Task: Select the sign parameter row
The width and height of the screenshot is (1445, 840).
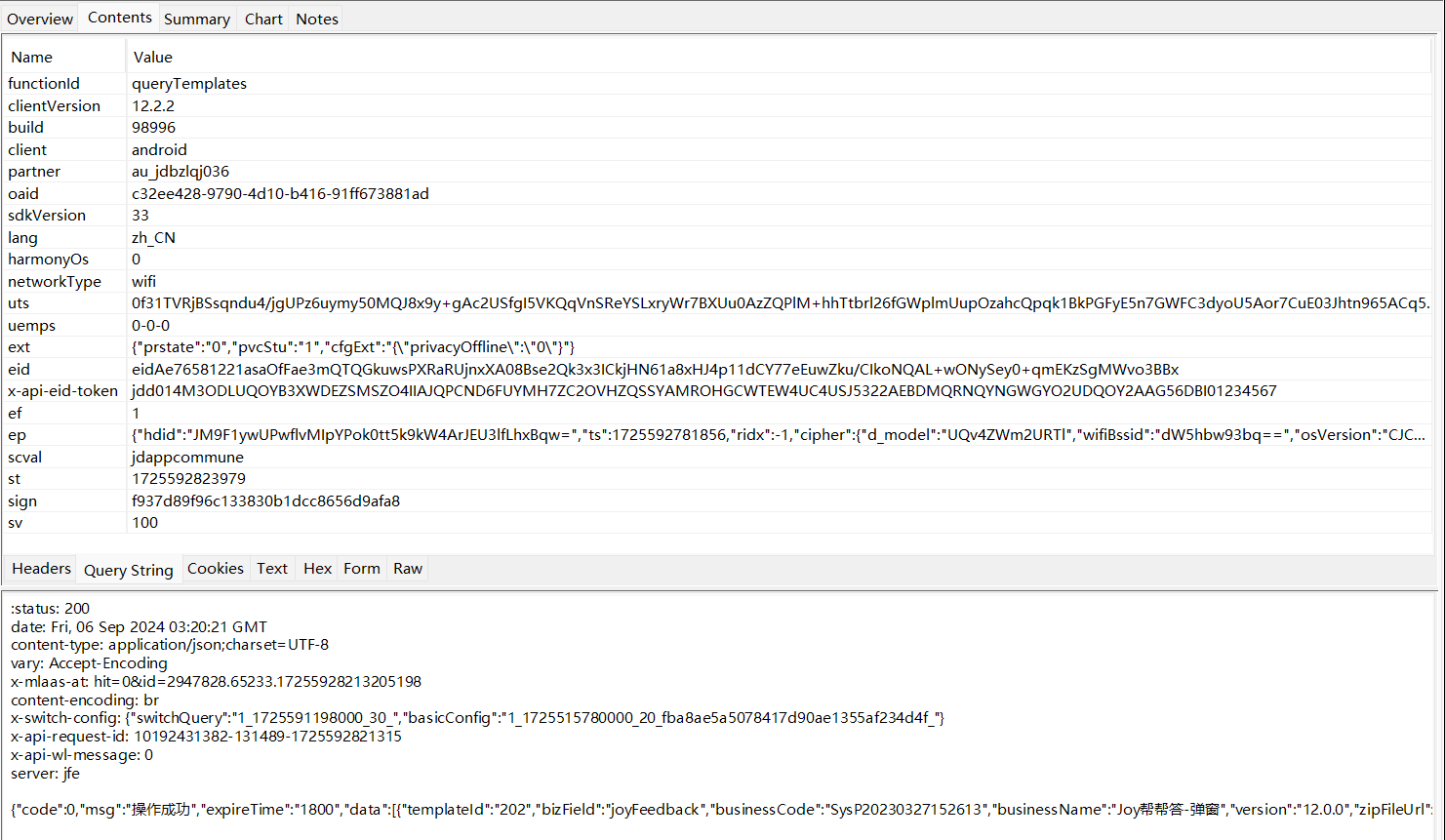Action: tap(22, 501)
